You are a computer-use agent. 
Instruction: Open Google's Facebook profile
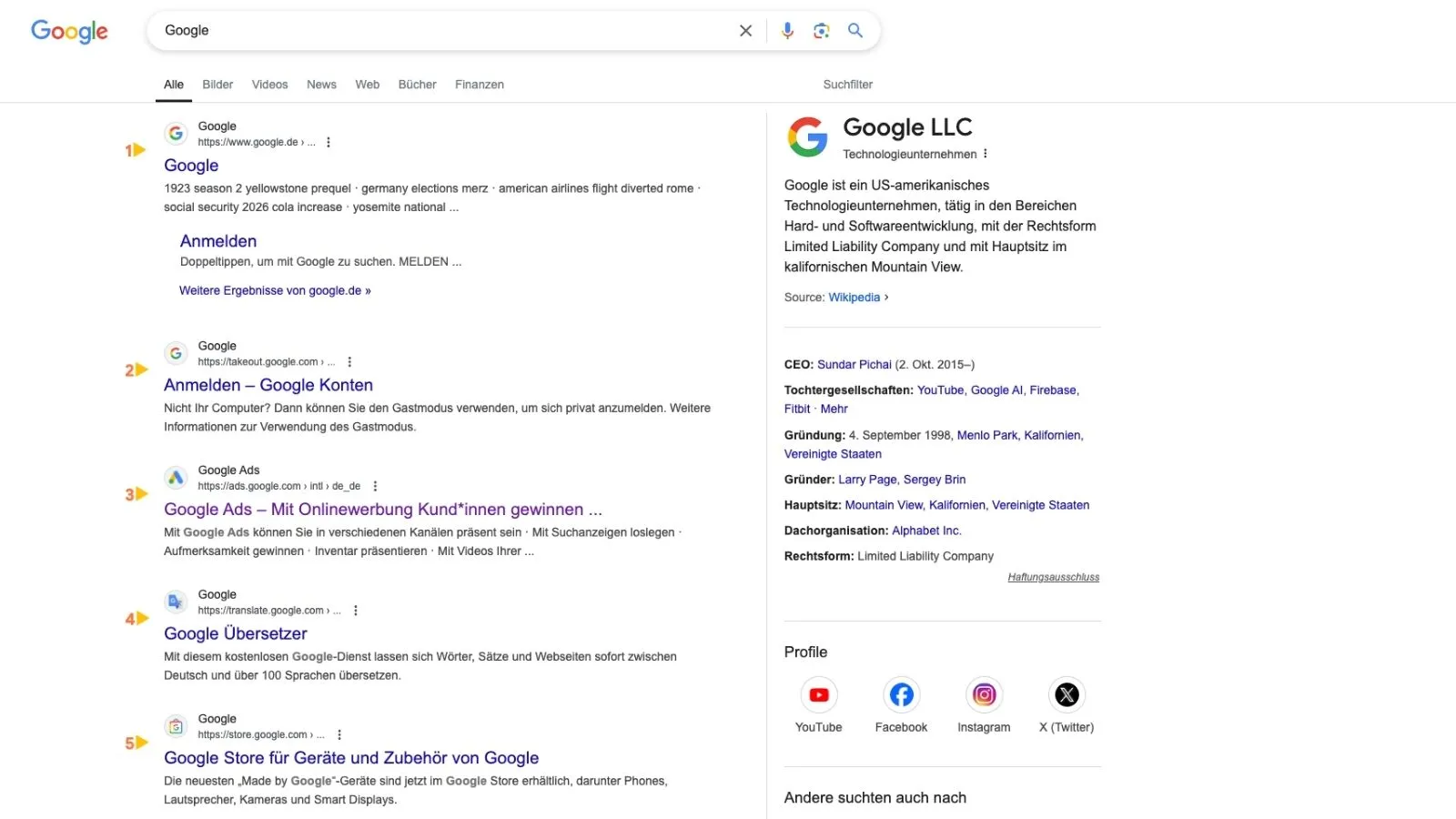pos(901,694)
